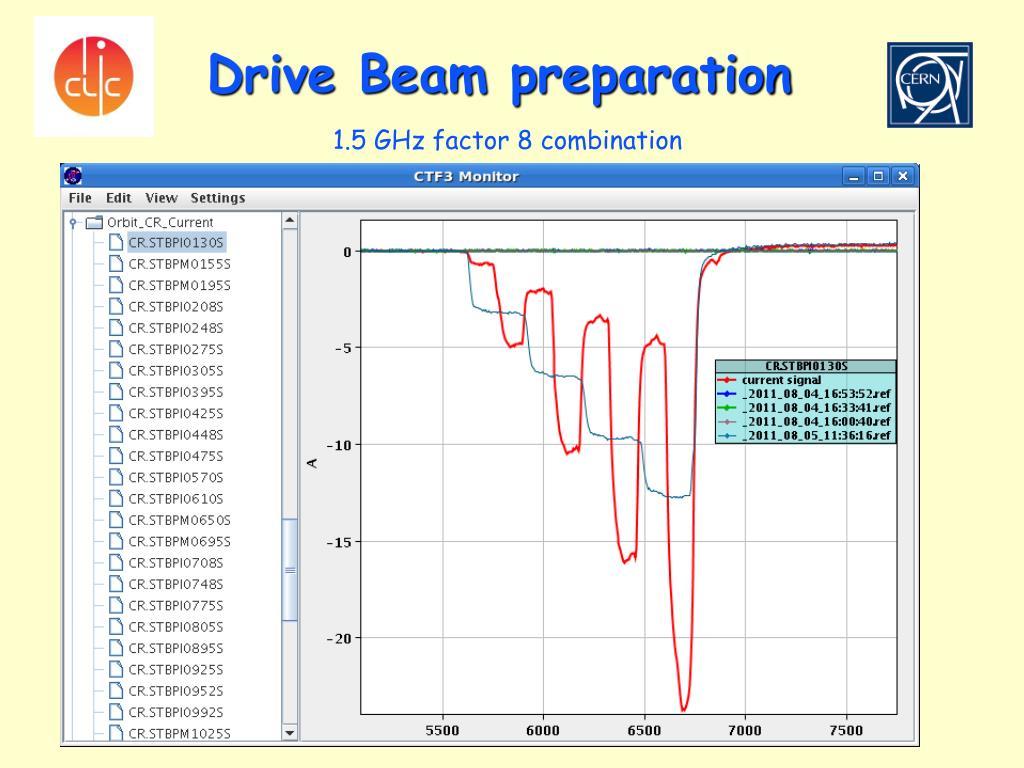Screen dimensions: 1024x768
Task: Select tree item CR.STBPI0130S
Action: click(x=176, y=243)
